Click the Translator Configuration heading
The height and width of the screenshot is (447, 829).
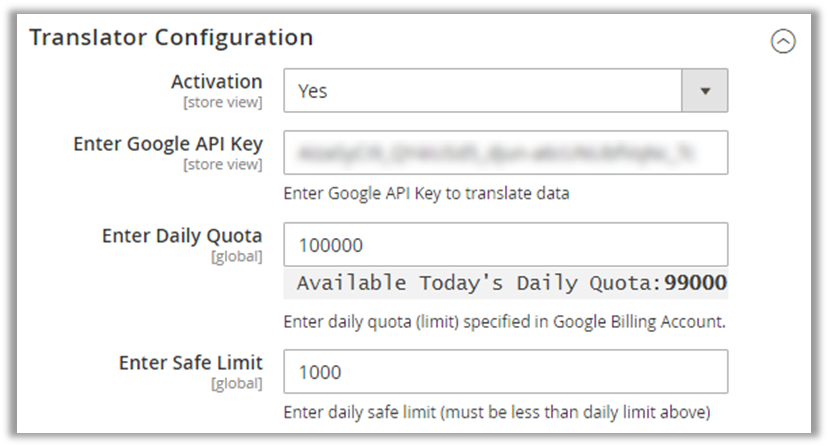pos(171,38)
